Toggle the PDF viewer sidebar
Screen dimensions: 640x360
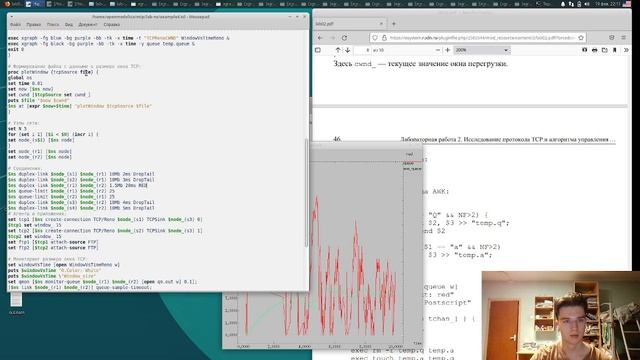click(318, 50)
